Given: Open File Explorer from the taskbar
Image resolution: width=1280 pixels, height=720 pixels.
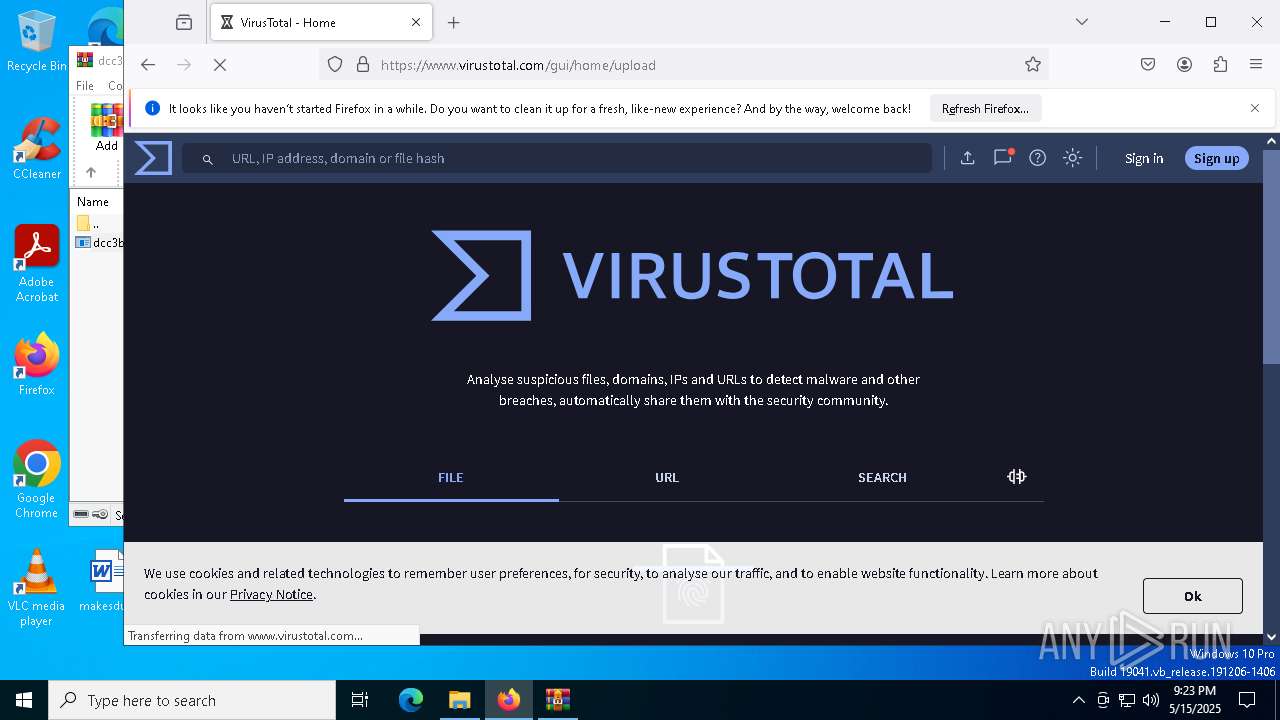Looking at the screenshot, I should click(x=459, y=700).
